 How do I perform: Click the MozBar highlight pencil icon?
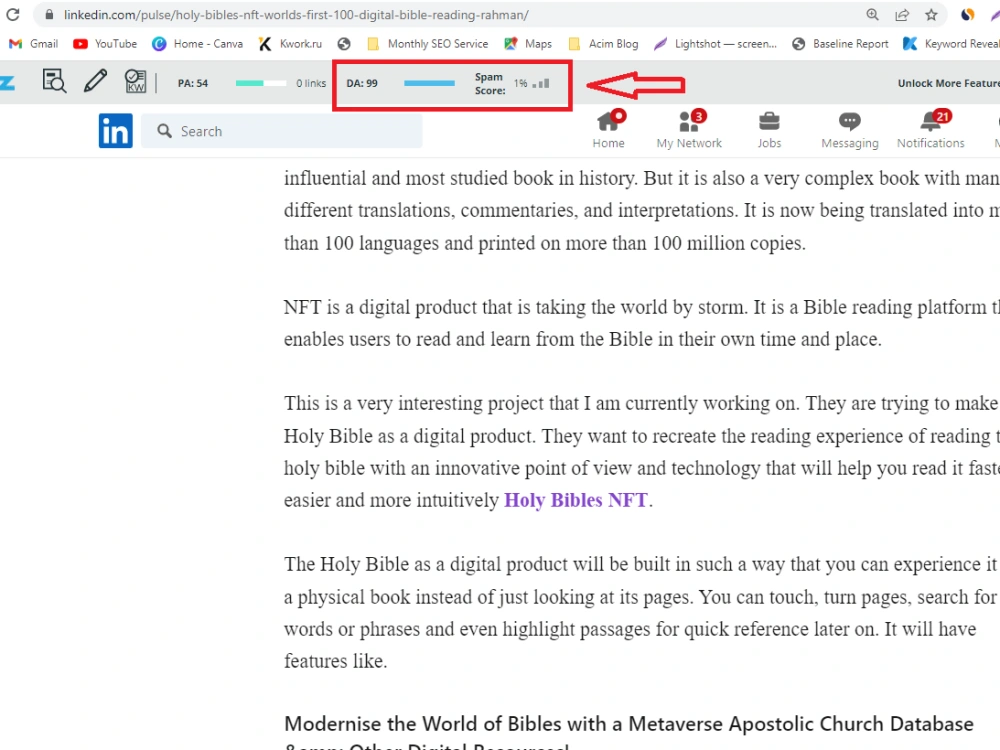(96, 81)
